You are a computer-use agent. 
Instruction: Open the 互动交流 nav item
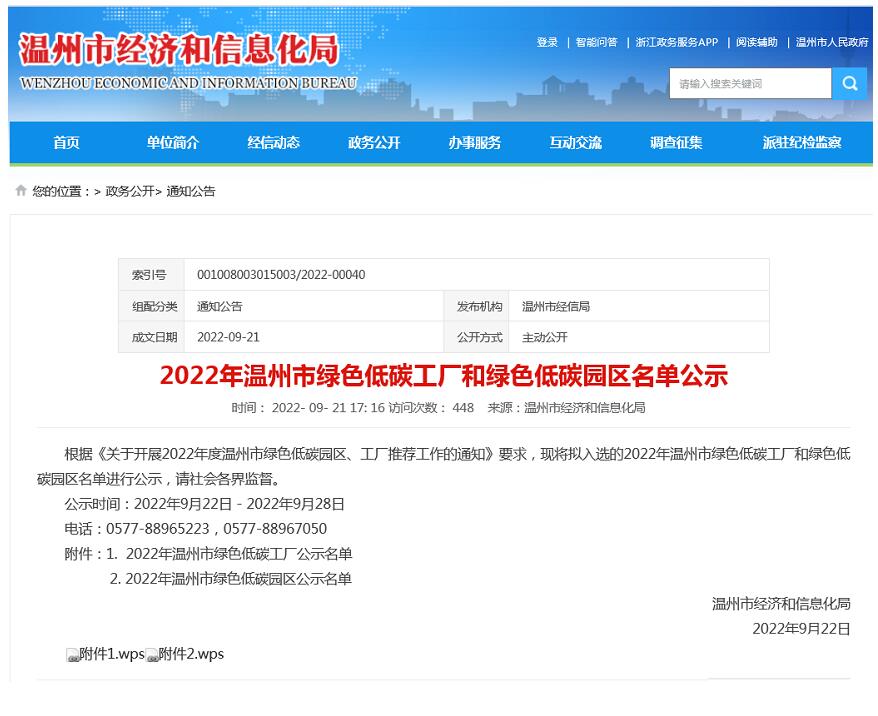click(575, 143)
